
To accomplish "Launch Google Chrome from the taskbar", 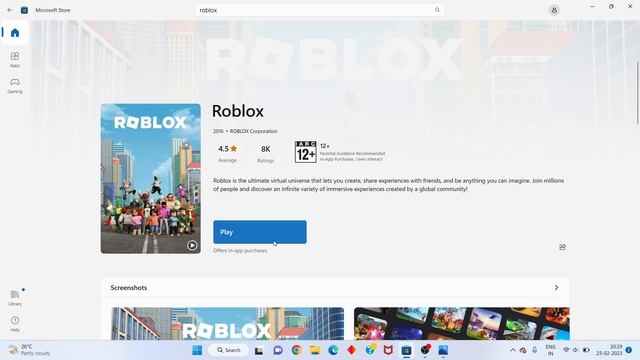I will [x=296, y=350].
